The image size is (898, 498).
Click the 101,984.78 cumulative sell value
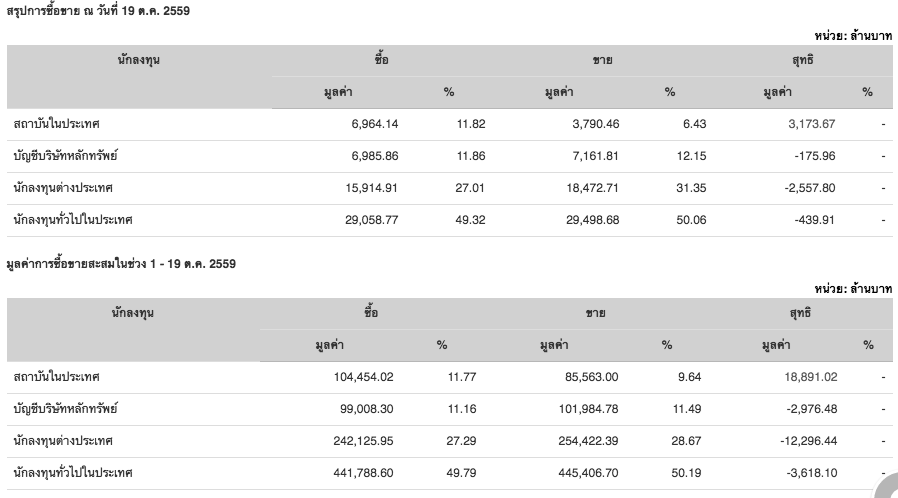tap(588, 409)
